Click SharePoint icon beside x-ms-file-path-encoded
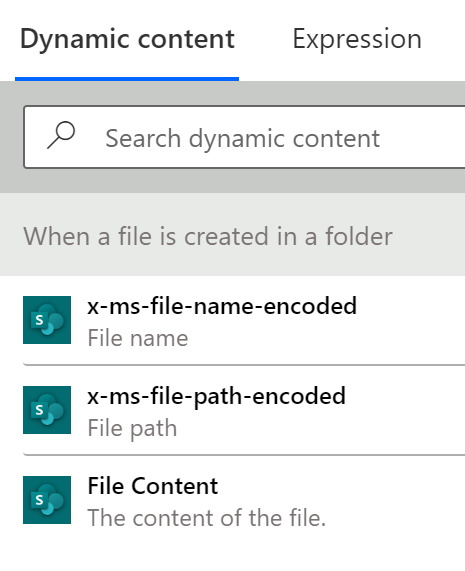The height and width of the screenshot is (571, 465). [x=47, y=410]
